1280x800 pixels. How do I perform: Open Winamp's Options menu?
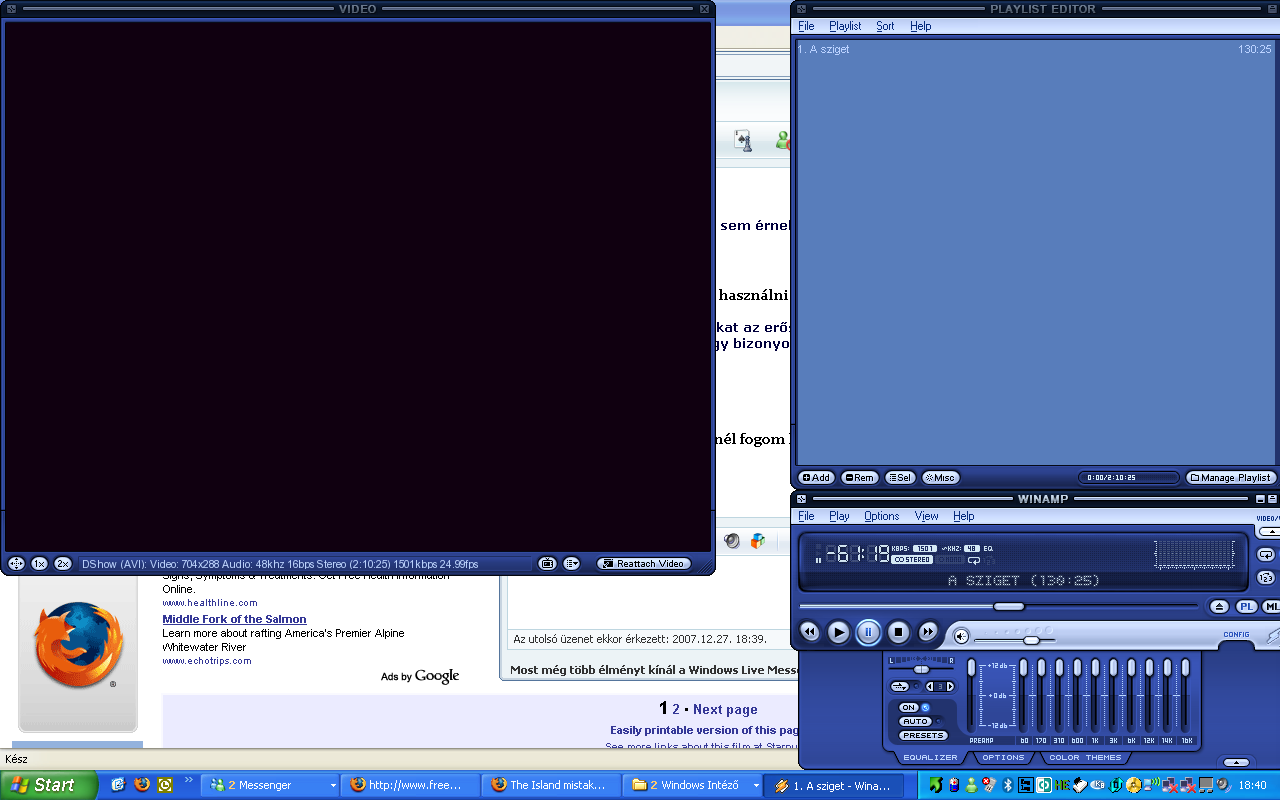point(882,517)
